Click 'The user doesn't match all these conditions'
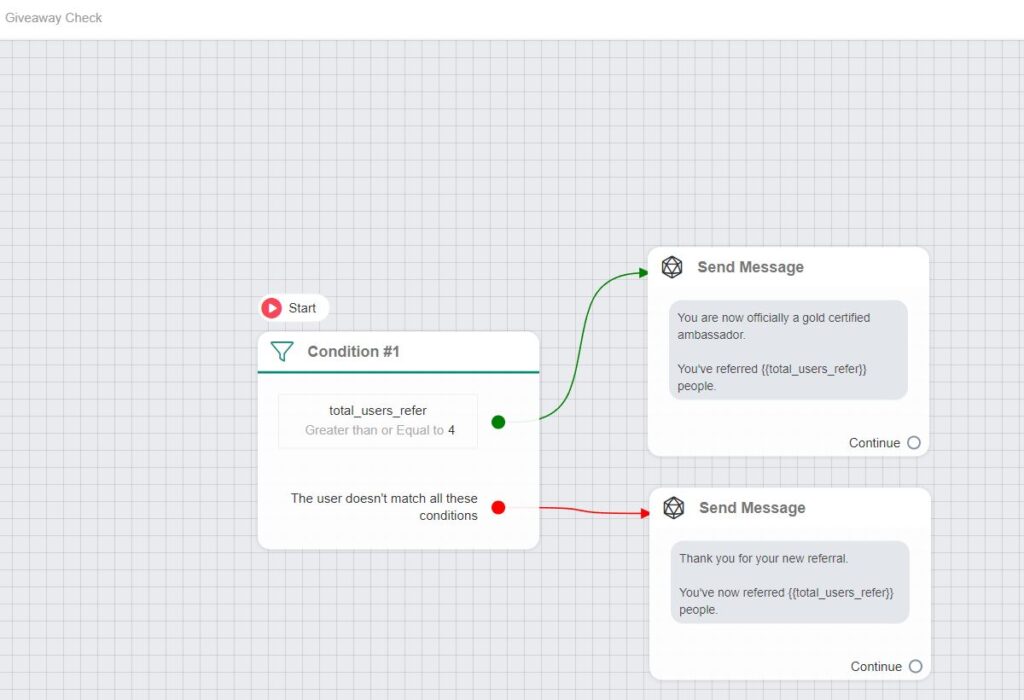This screenshot has width=1024, height=700. click(x=384, y=507)
